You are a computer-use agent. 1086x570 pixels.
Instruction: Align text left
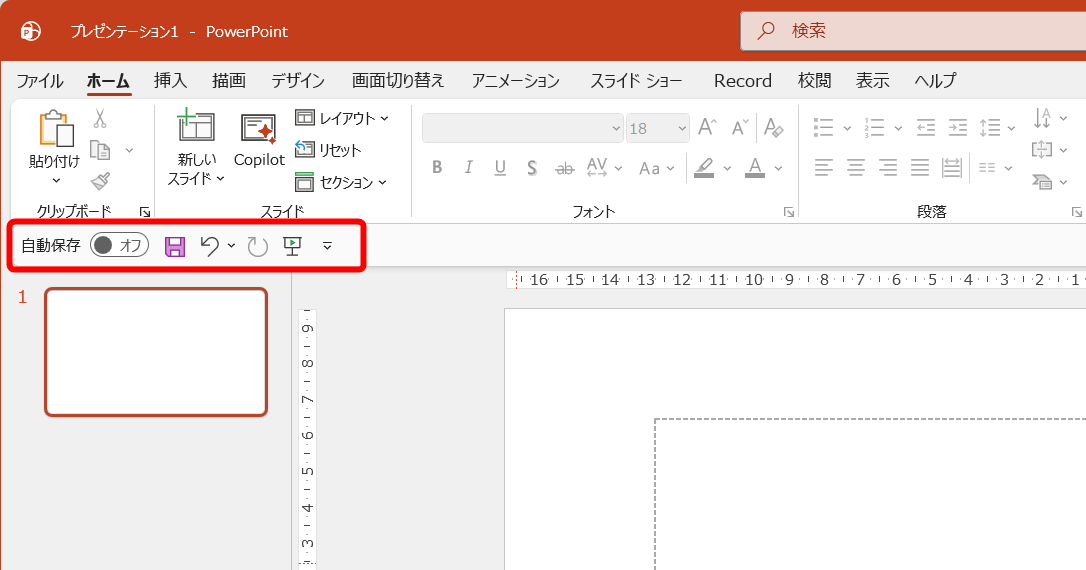pos(824,167)
